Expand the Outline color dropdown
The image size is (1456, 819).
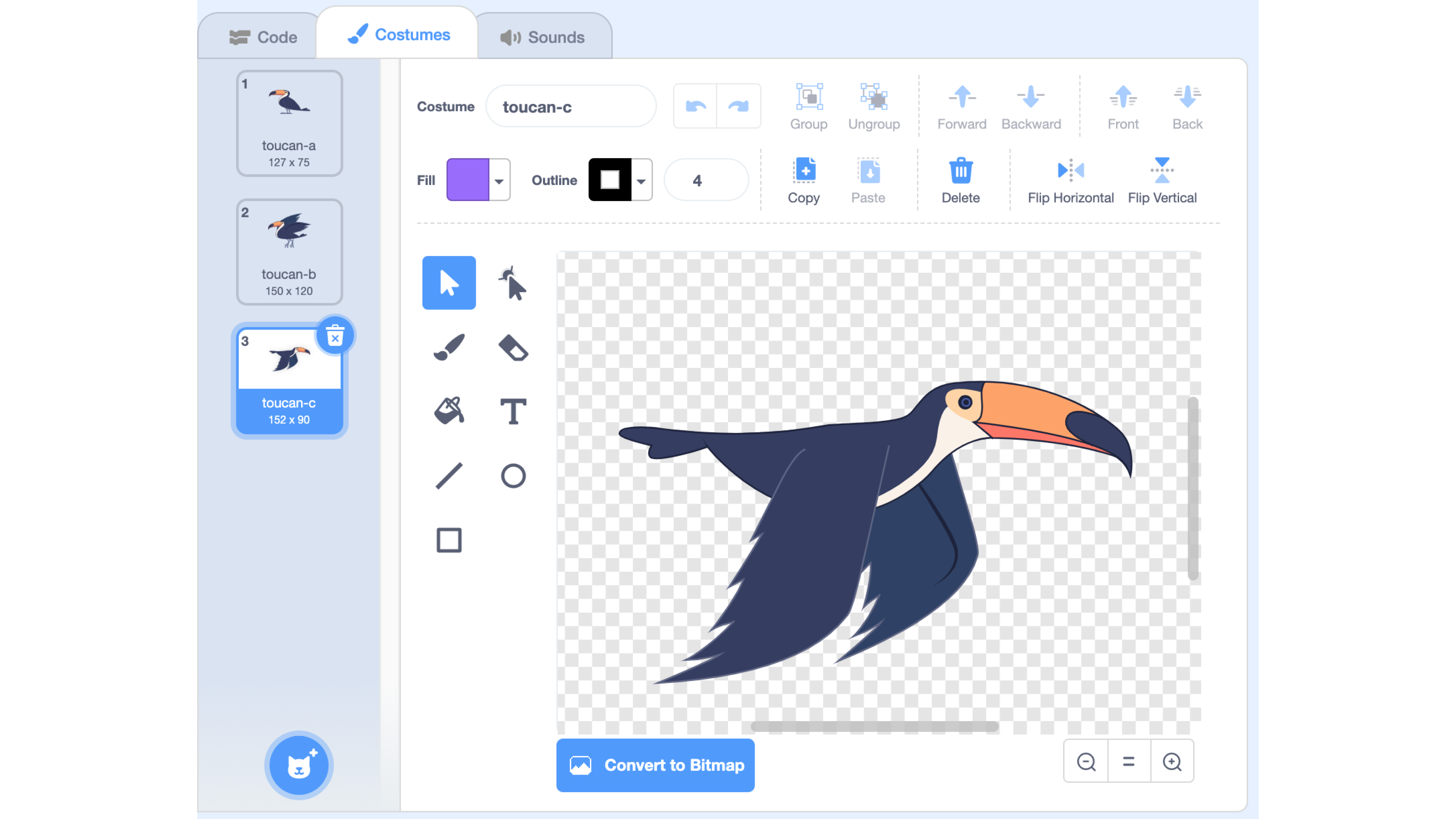tap(640, 180)
